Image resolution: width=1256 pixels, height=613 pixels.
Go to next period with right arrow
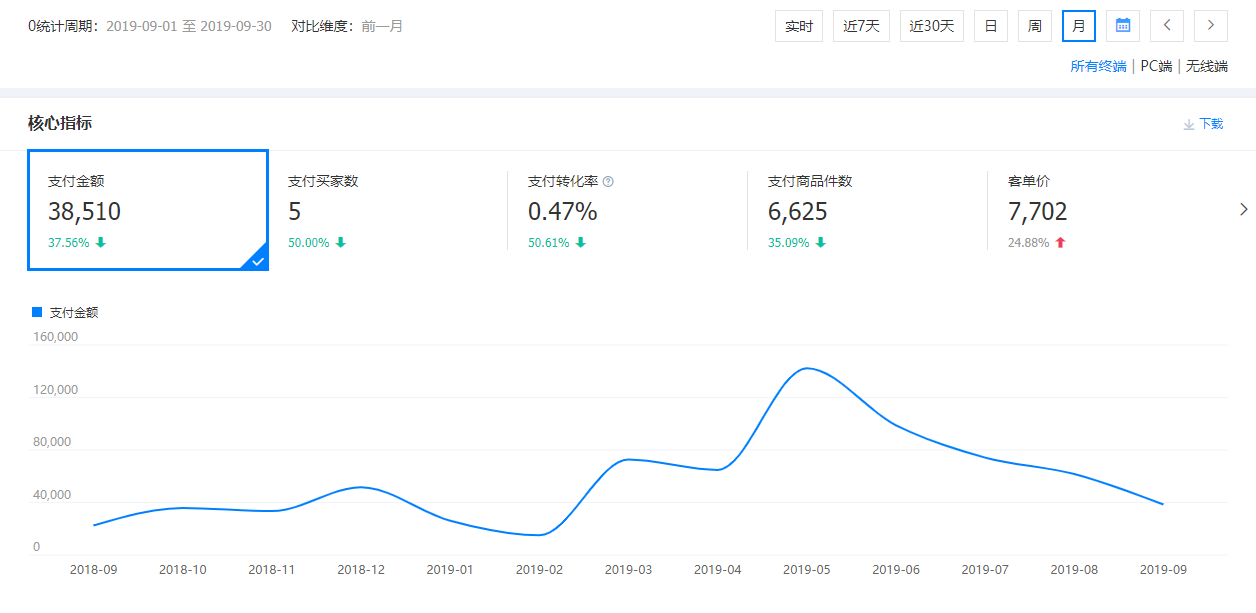[1211, 26]
